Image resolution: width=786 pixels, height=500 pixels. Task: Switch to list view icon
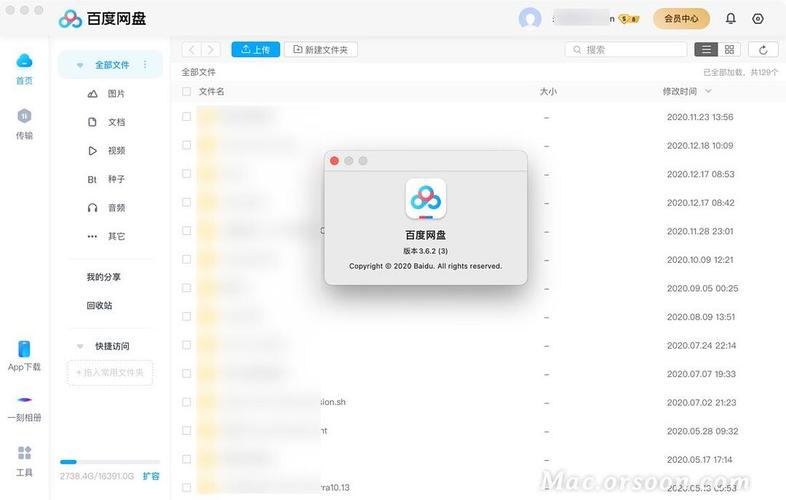pos(706,49)
